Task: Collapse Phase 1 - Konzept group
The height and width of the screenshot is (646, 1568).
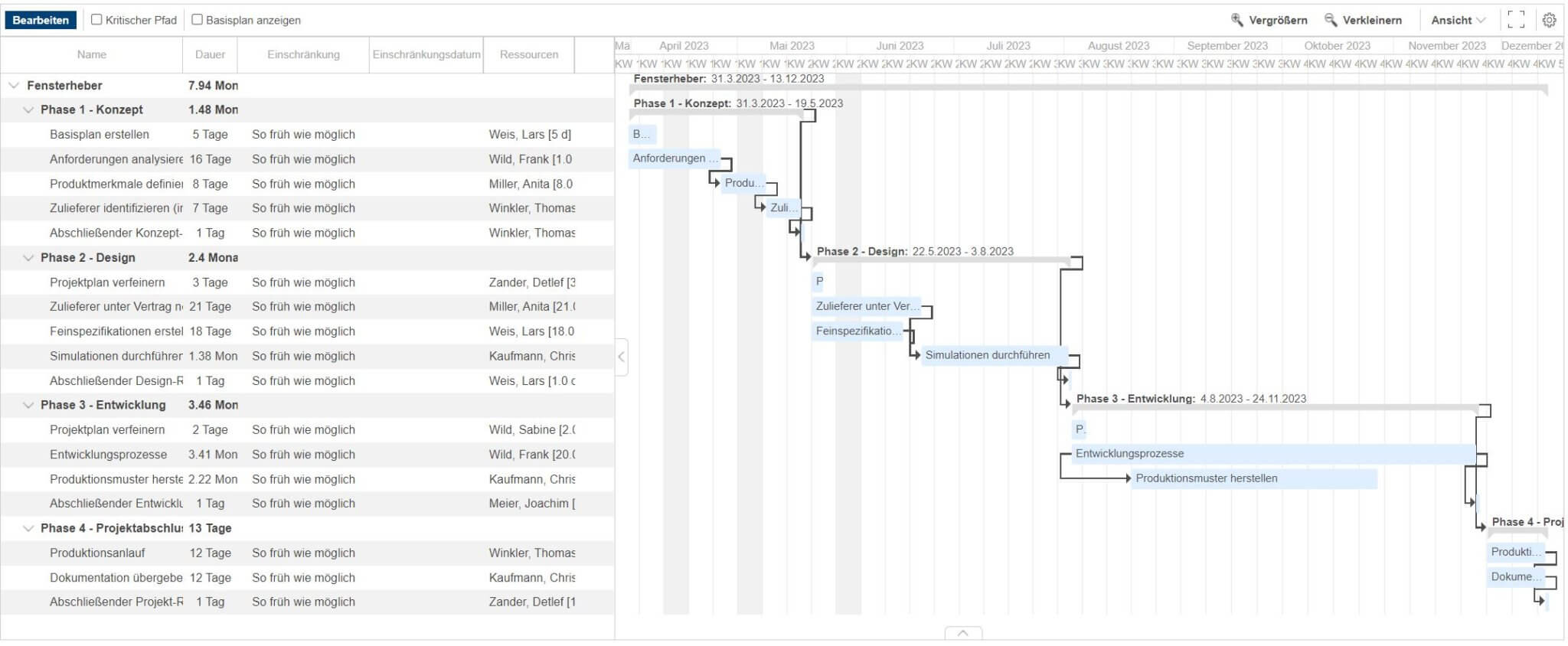Action: [x=28, y=110]
